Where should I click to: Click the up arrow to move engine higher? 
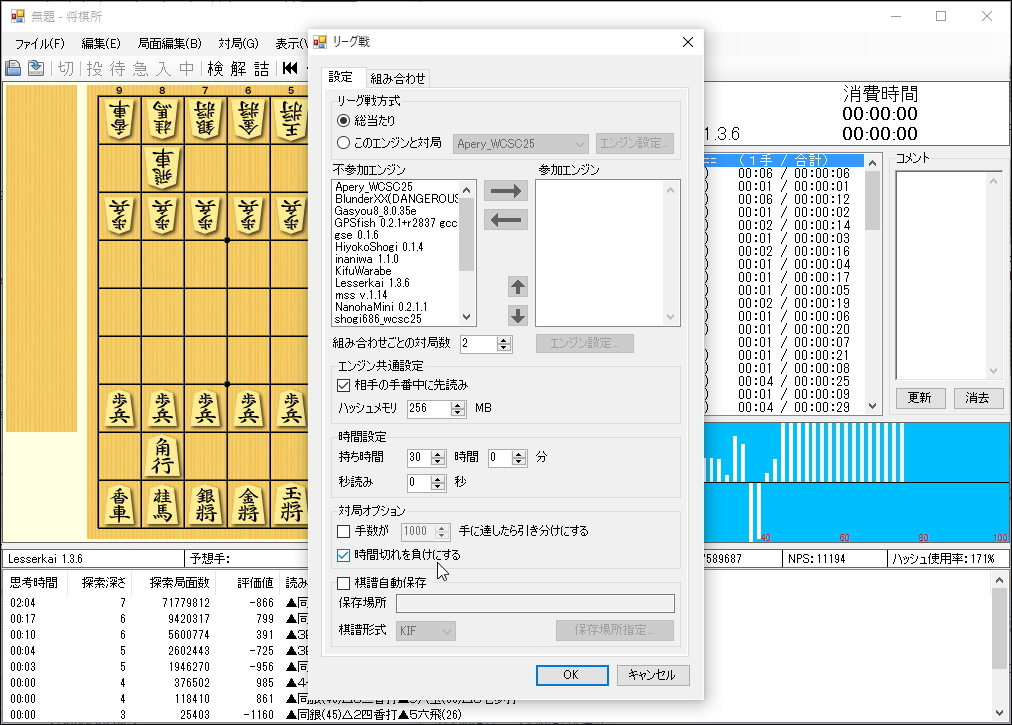(x=517, y=286)
